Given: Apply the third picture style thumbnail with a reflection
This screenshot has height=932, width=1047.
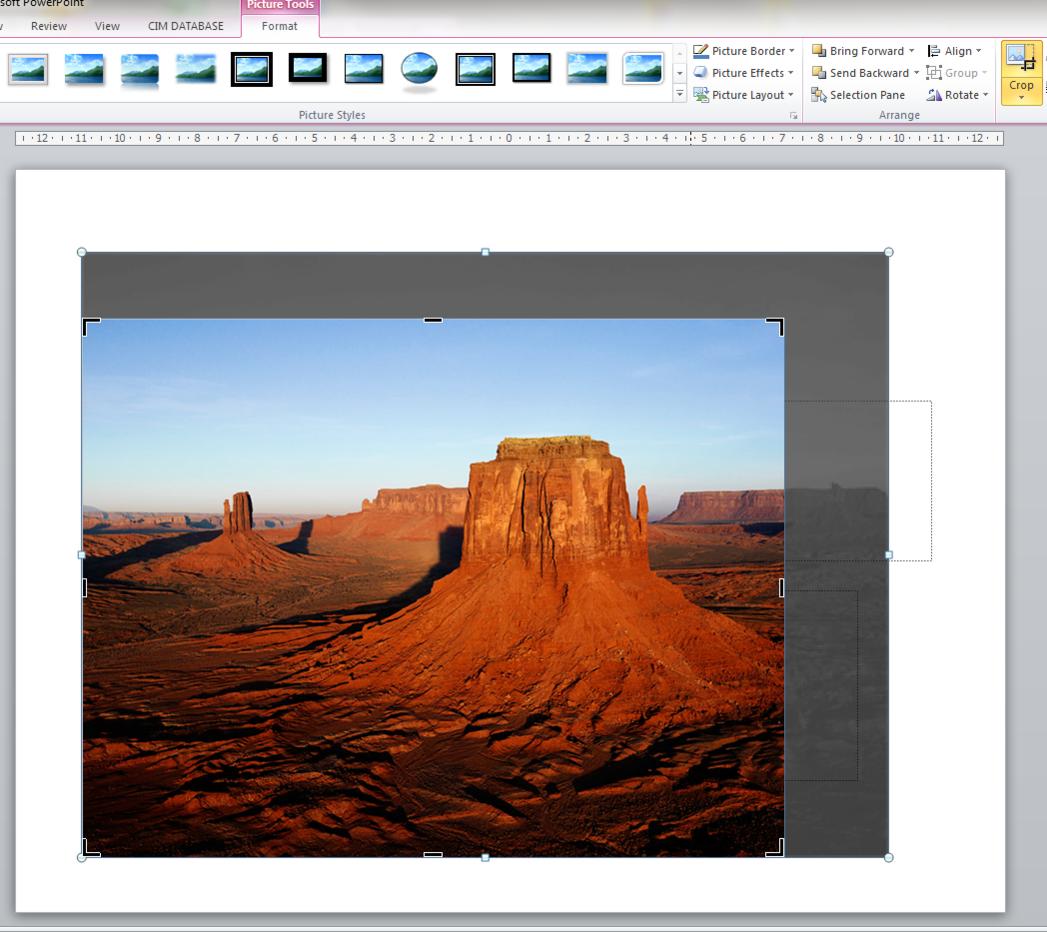Looking at the screenshot, I should pyautogui.click(x=140, y=69).
